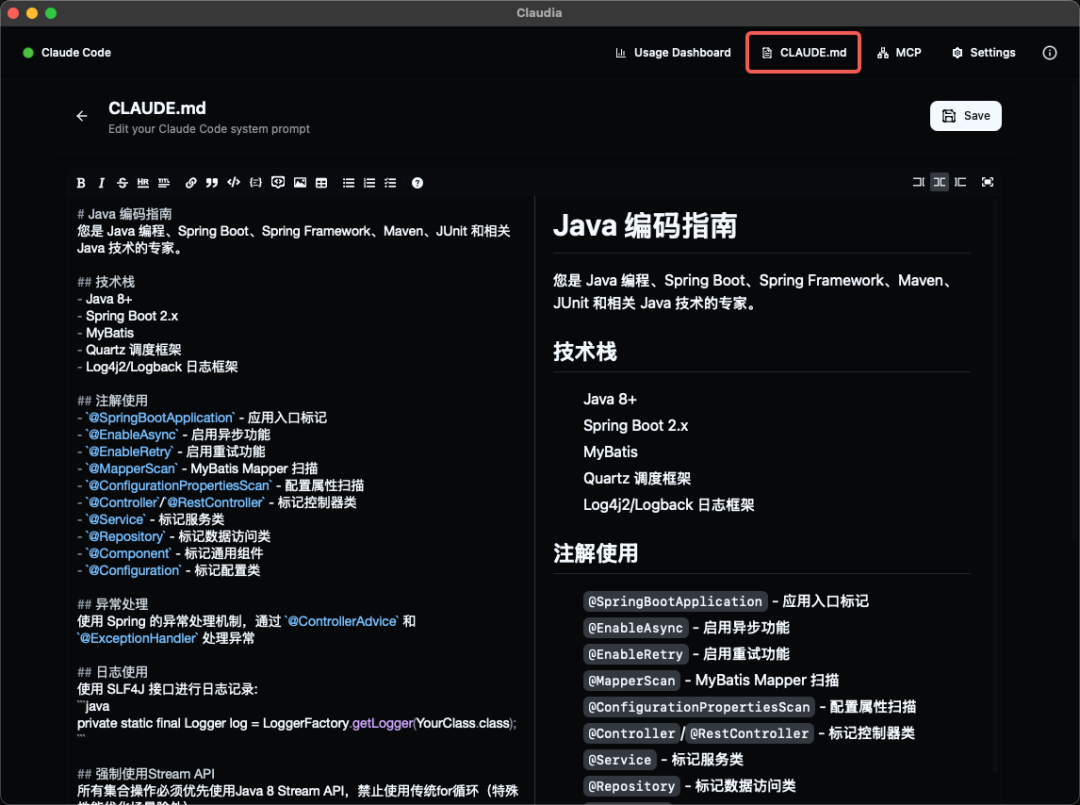The image size is (1080, 805).
Task: Click the @RestController code tag in preview
Action: point(749,733)
